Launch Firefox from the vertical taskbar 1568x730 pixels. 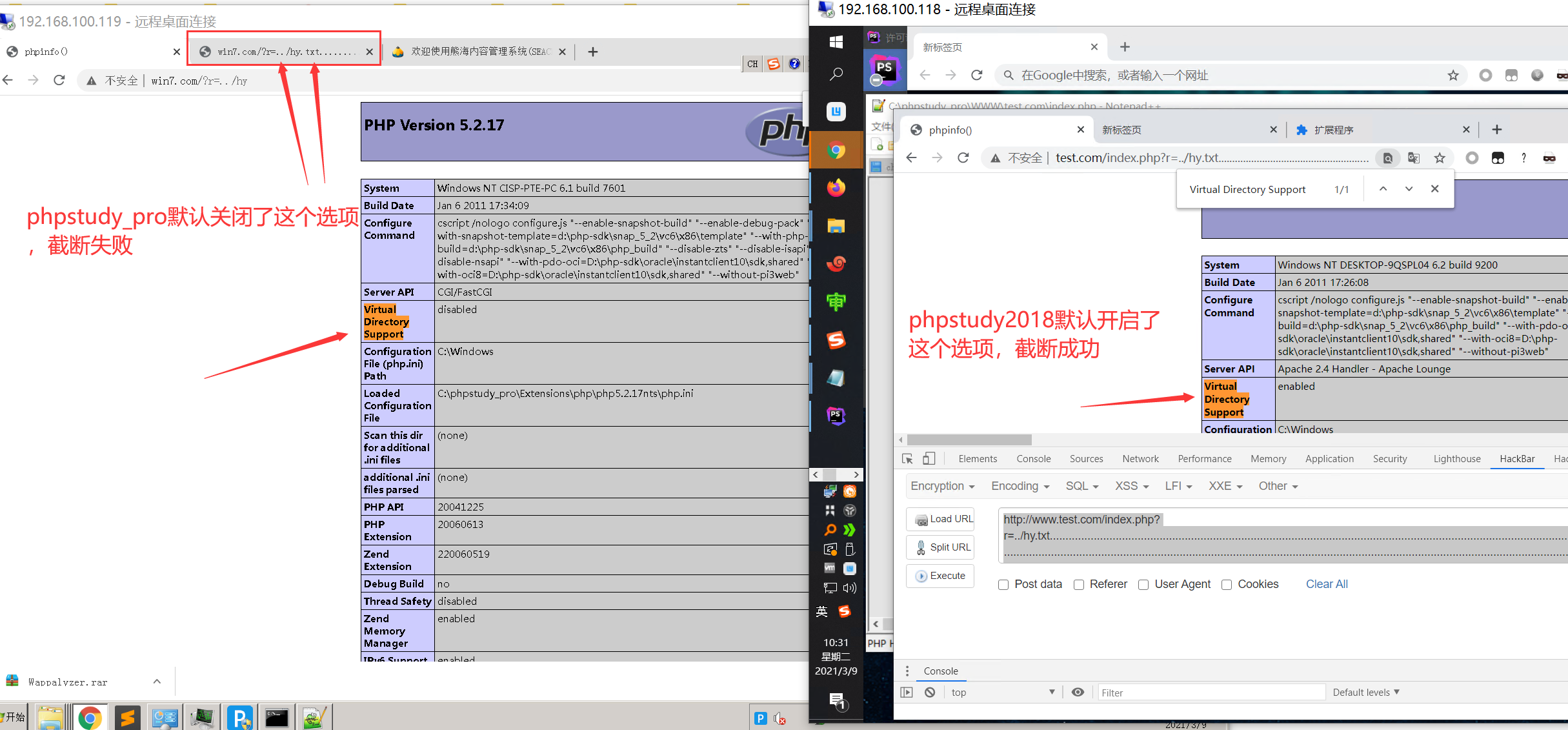836,187
